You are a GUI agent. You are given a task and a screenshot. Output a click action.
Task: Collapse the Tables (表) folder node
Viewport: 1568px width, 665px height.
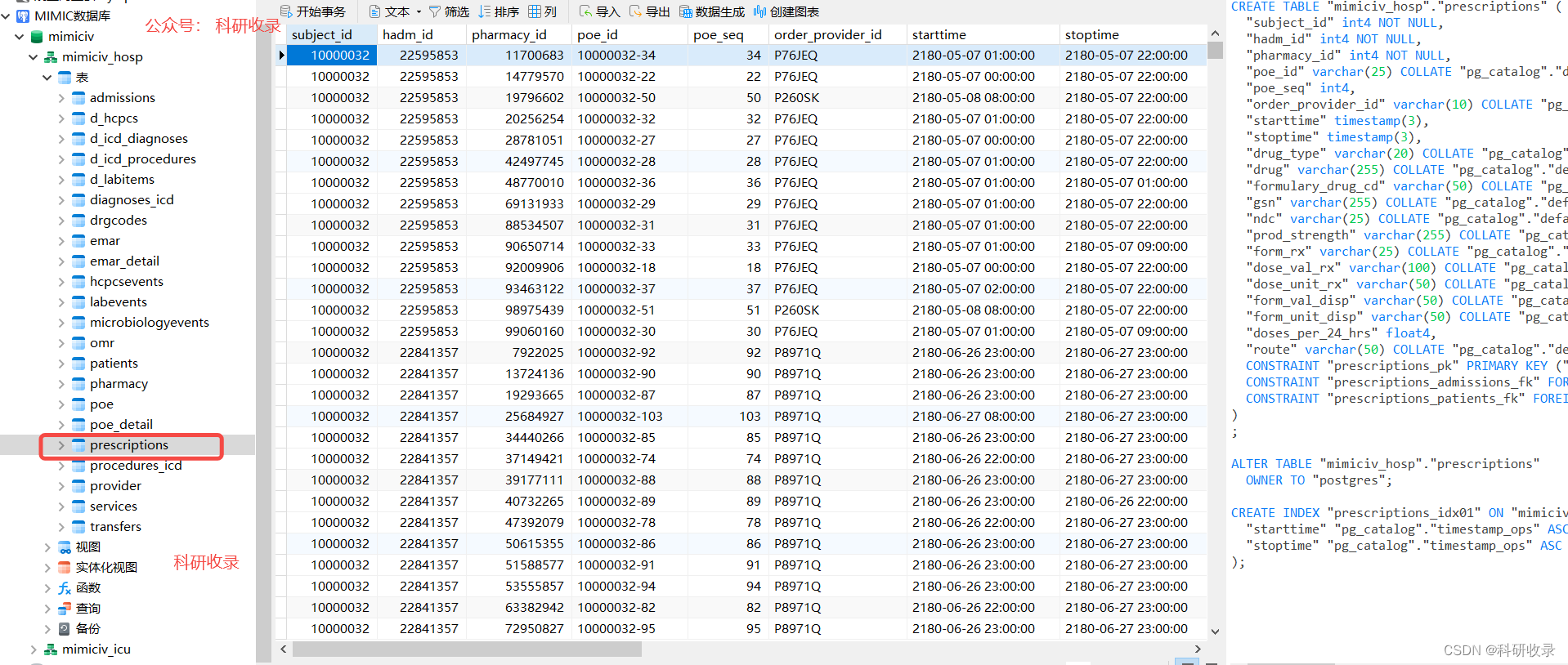pos(47,78)
